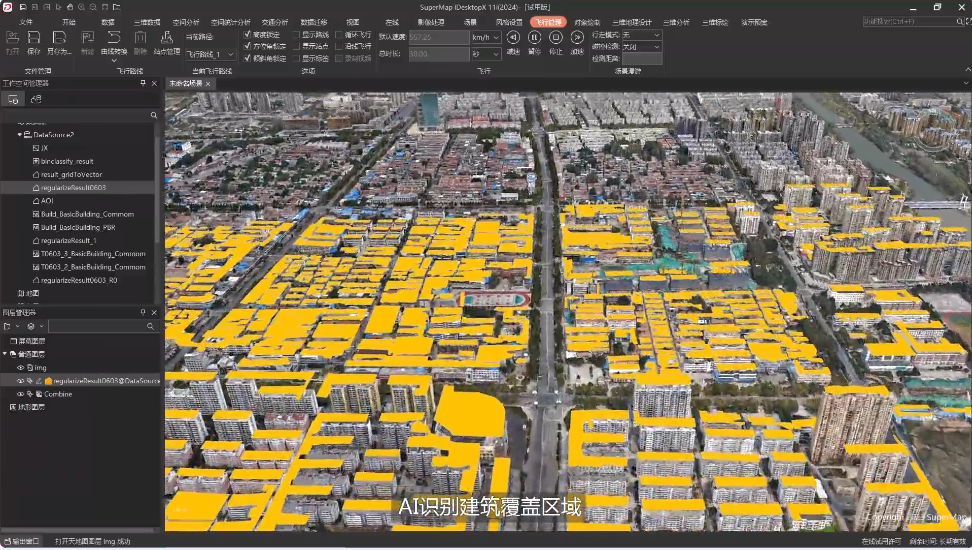Click the Save (保存) ribbon icon
Image resolution: width=972 pixels, height=550 pixels.
(33, 38)
